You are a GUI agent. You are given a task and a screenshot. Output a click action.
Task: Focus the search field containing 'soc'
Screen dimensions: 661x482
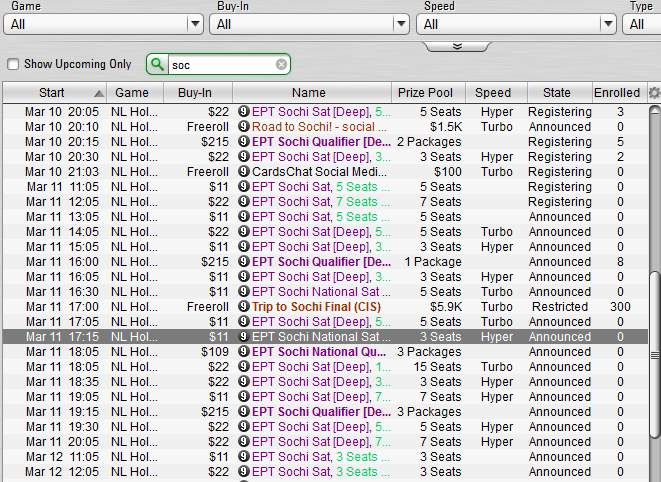click(222, 65)
